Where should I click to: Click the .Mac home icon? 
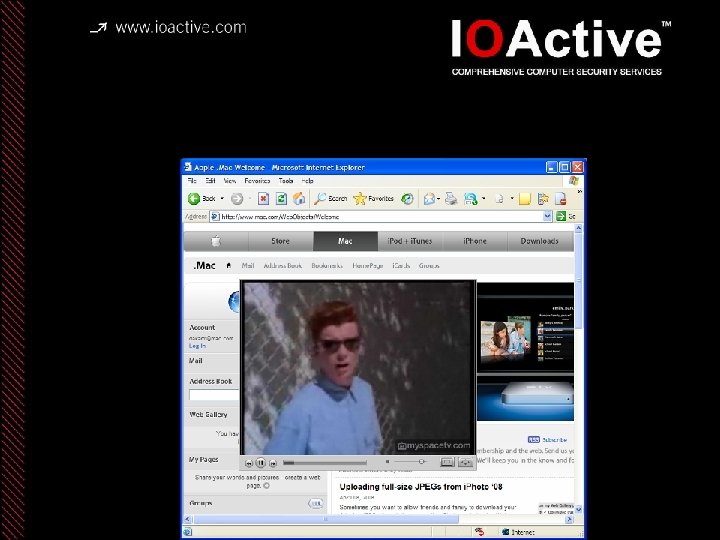[x=229, y=265]
